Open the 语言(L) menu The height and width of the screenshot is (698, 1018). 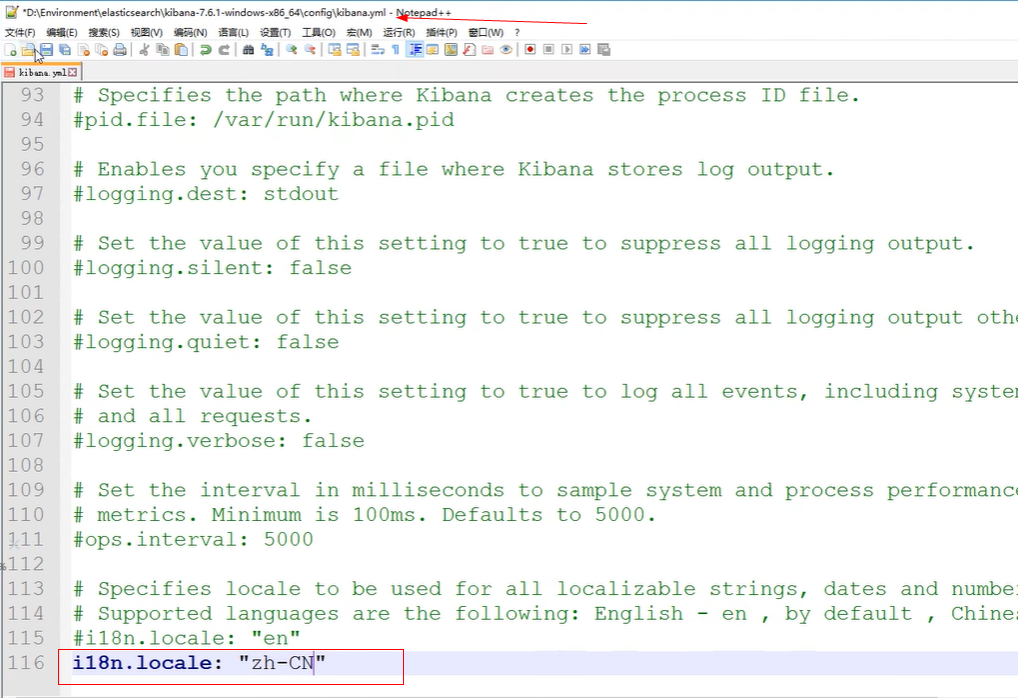pos(233,32)
